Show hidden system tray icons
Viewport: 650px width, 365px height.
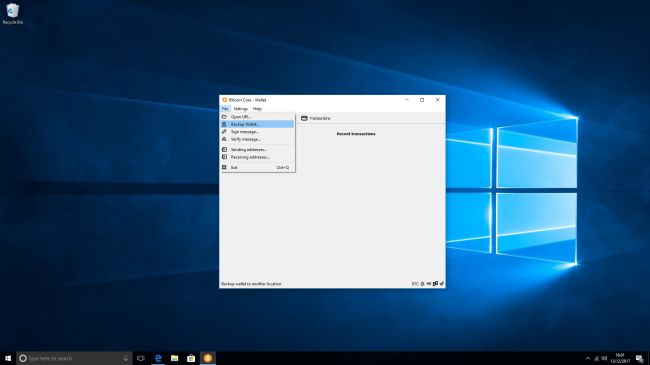tap(588, 358)
